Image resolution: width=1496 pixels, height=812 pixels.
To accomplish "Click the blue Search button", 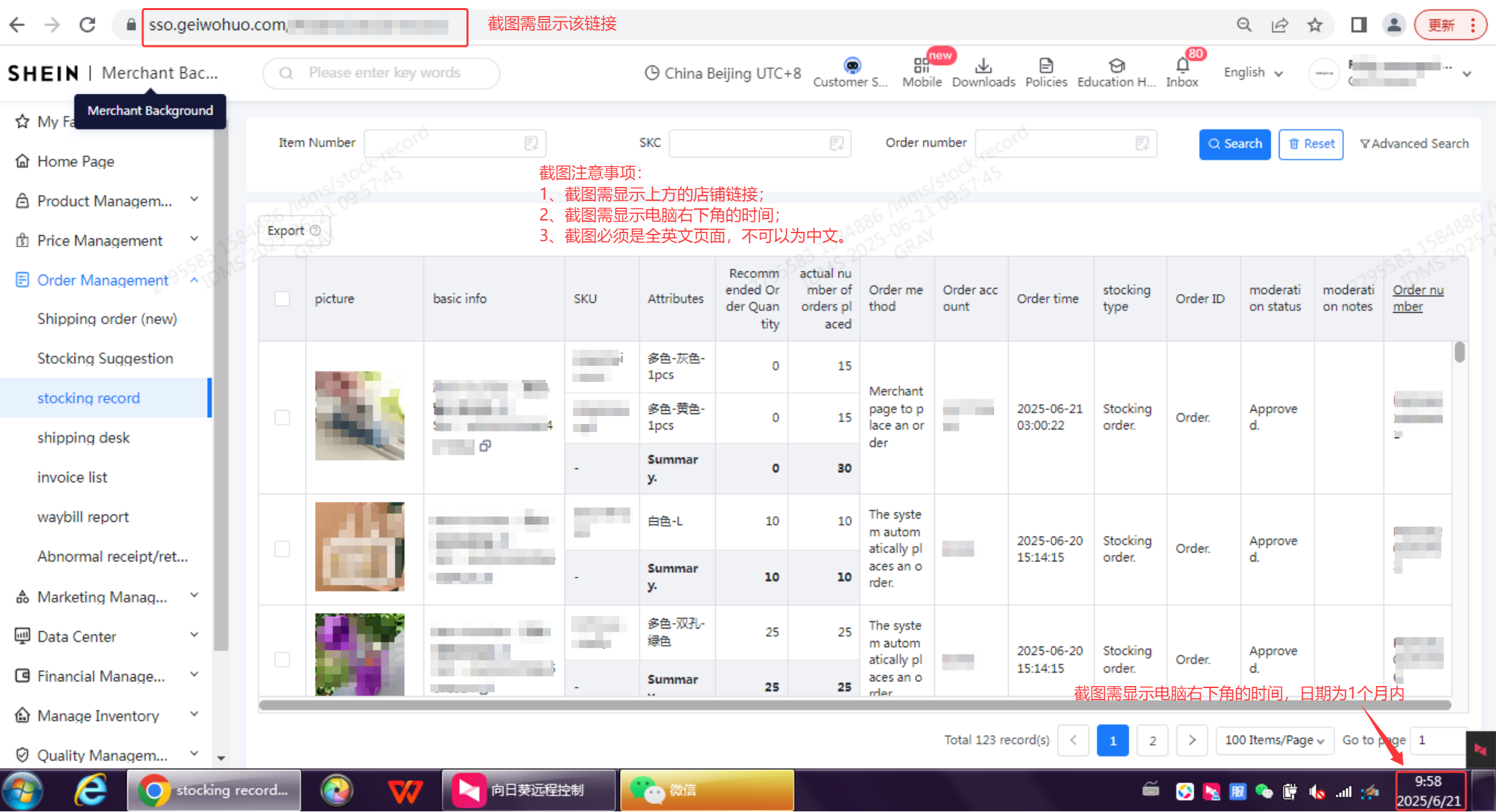I will coord(1235,143).
